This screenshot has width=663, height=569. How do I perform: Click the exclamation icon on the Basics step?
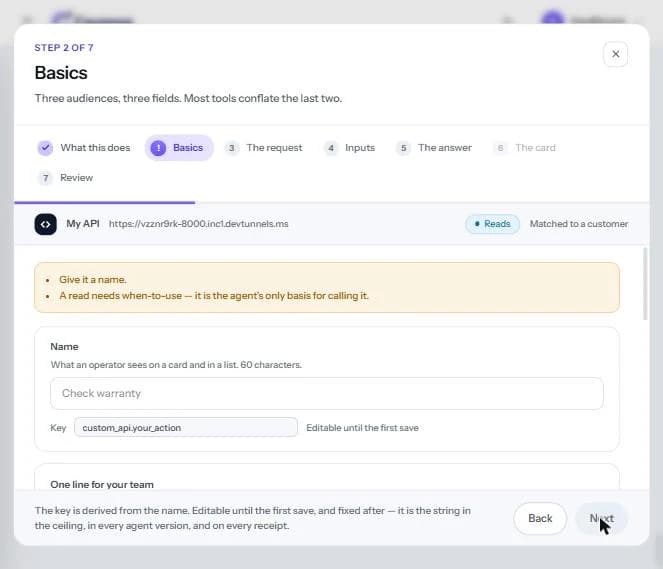[x=158, y=148]
